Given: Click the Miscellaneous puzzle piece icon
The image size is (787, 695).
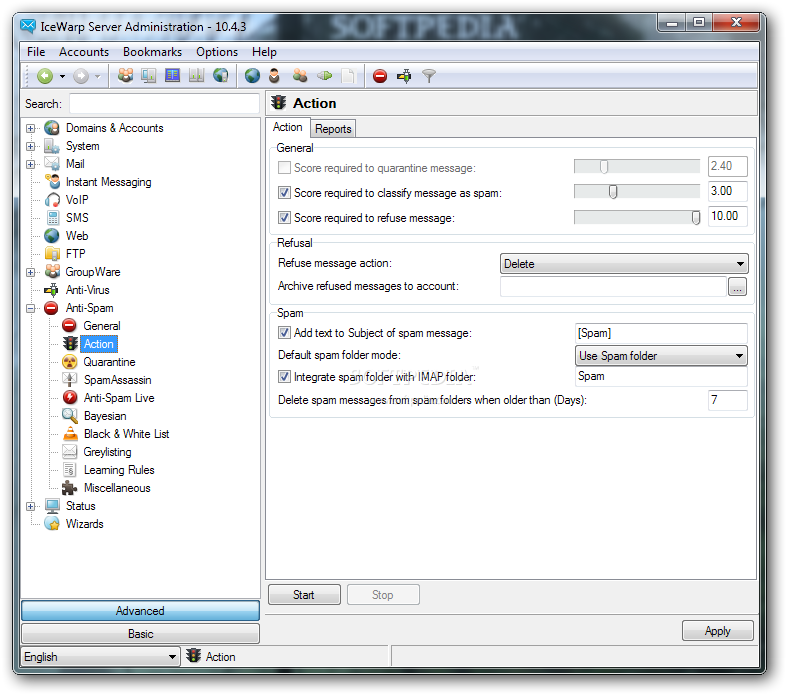Looking at the screenshot, I should (x=70, y=488).
